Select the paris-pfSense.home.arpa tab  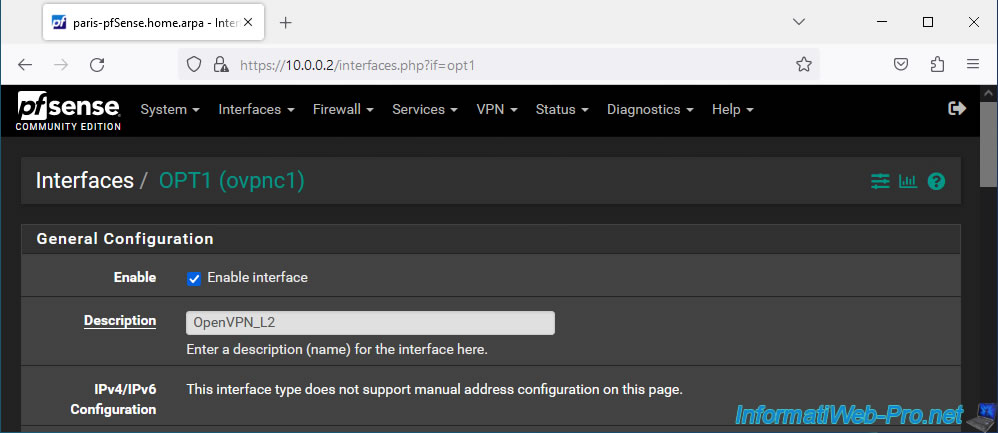coord(151,22)
